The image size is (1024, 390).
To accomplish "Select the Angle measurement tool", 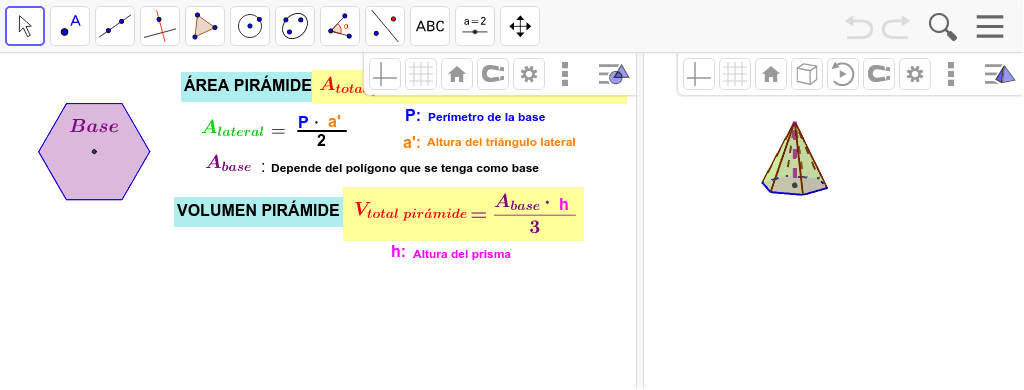I will coord(340,26).
